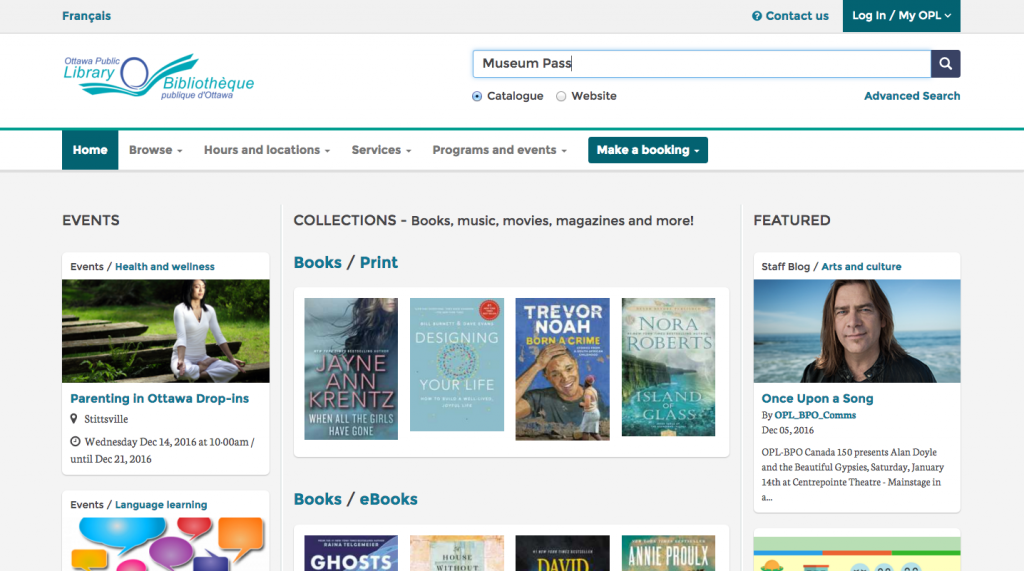Viewport: 1024px width, 571px height.
Task: Select the Website search radio button
Action: pos(561,97)
